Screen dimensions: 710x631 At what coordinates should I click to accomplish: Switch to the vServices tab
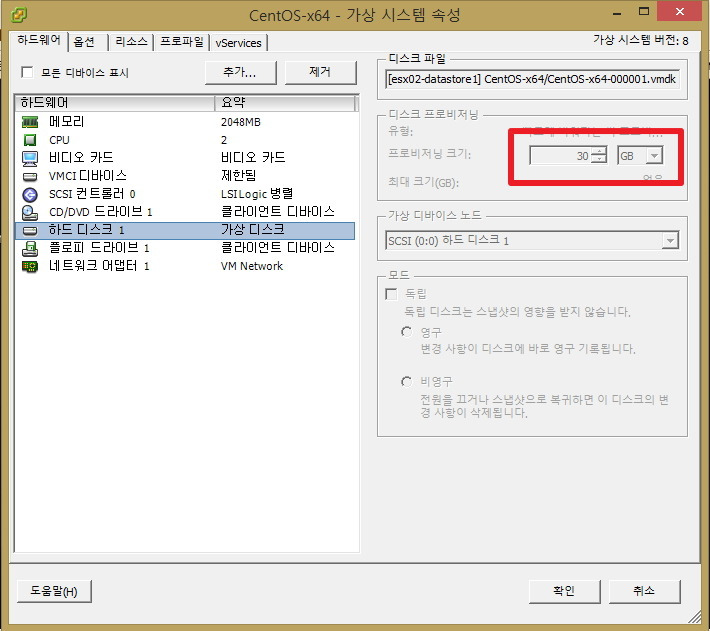coord(239,43)
